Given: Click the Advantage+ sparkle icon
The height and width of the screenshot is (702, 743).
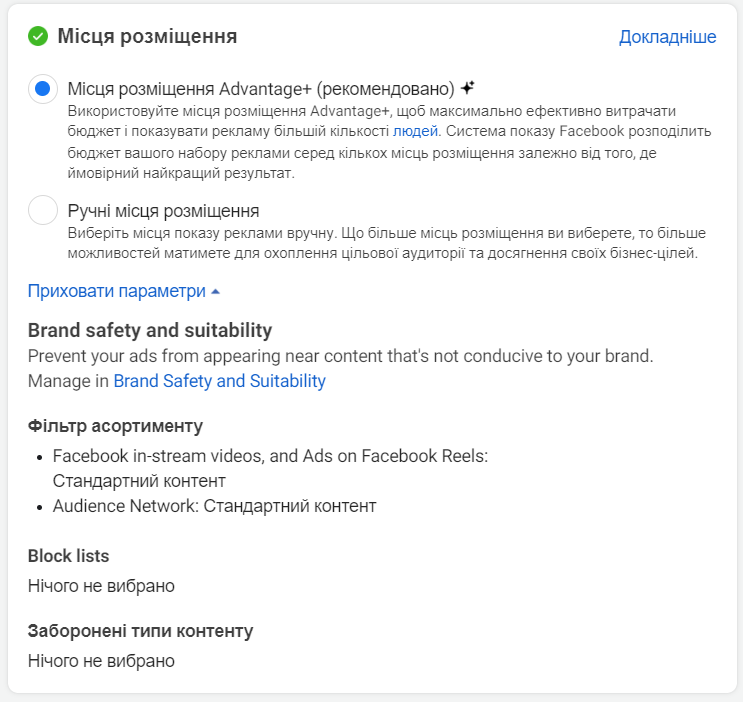Looking at the screenshot, I should click(467, 88).
